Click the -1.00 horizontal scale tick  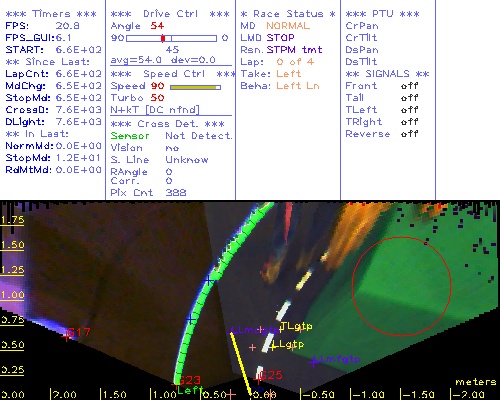point(368,395)
